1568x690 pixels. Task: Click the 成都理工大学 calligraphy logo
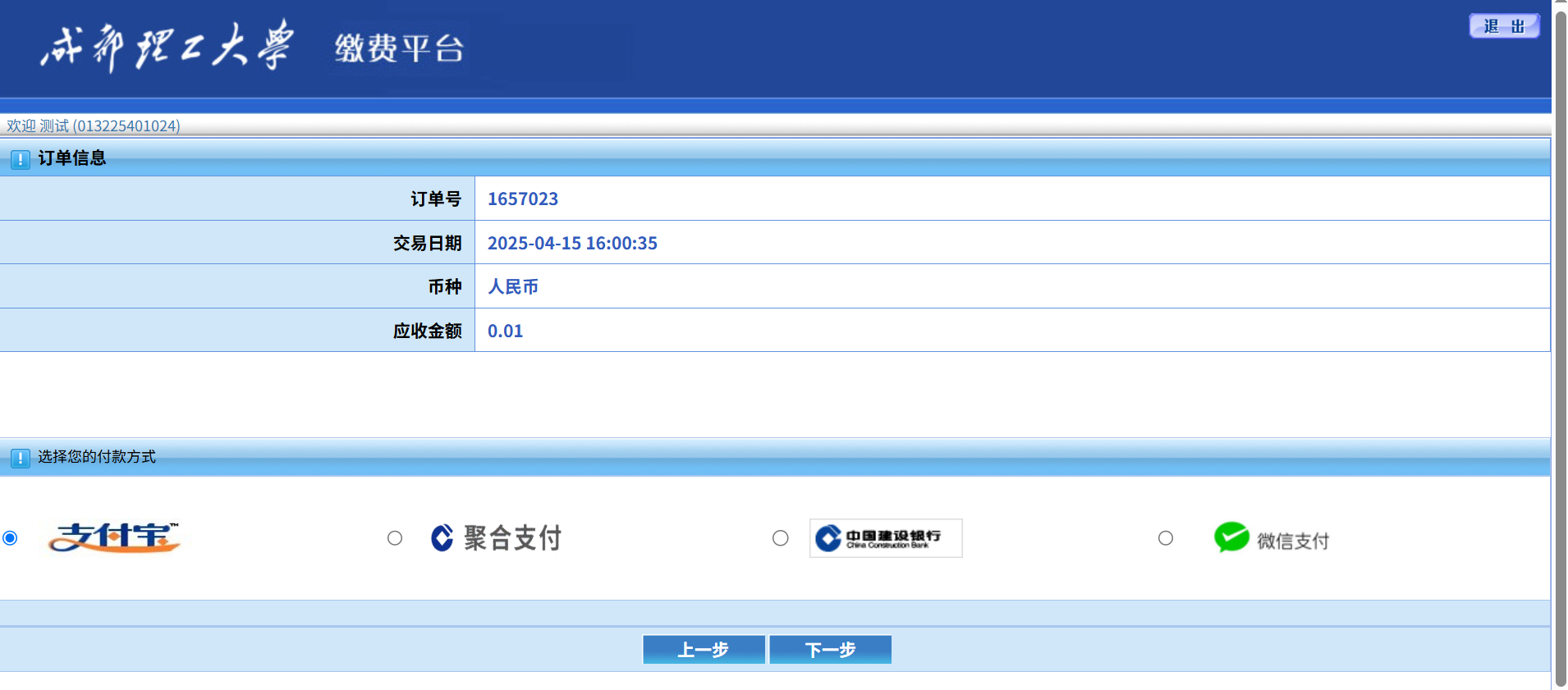167,47
